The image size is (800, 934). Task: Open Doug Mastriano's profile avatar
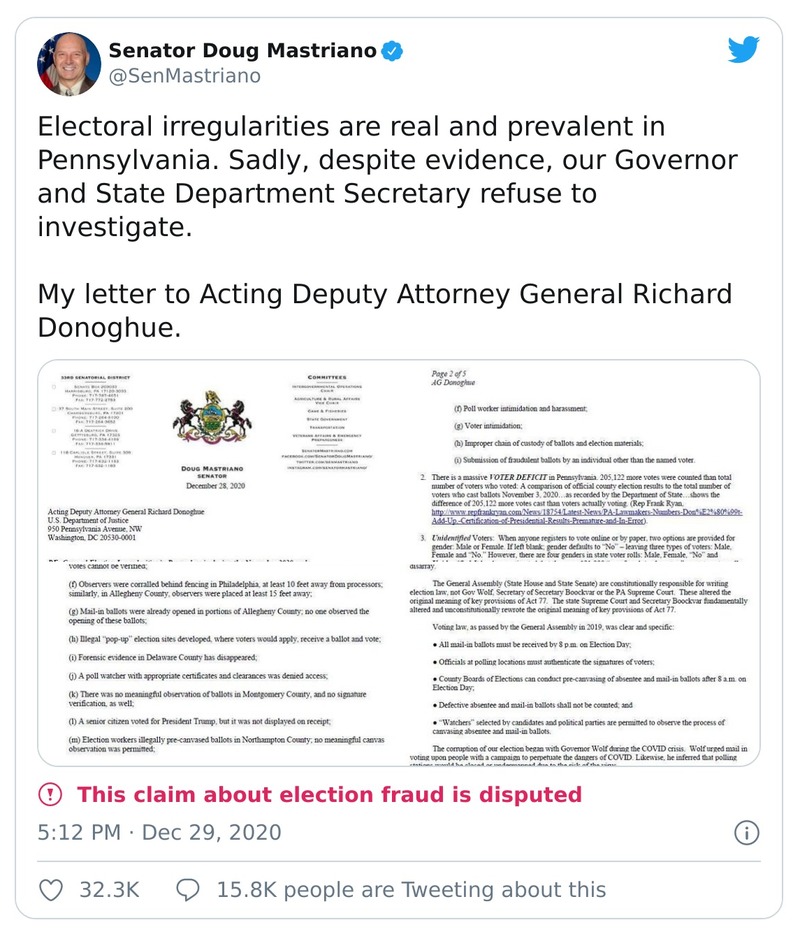pyautogui.click(x=69, y=63)
